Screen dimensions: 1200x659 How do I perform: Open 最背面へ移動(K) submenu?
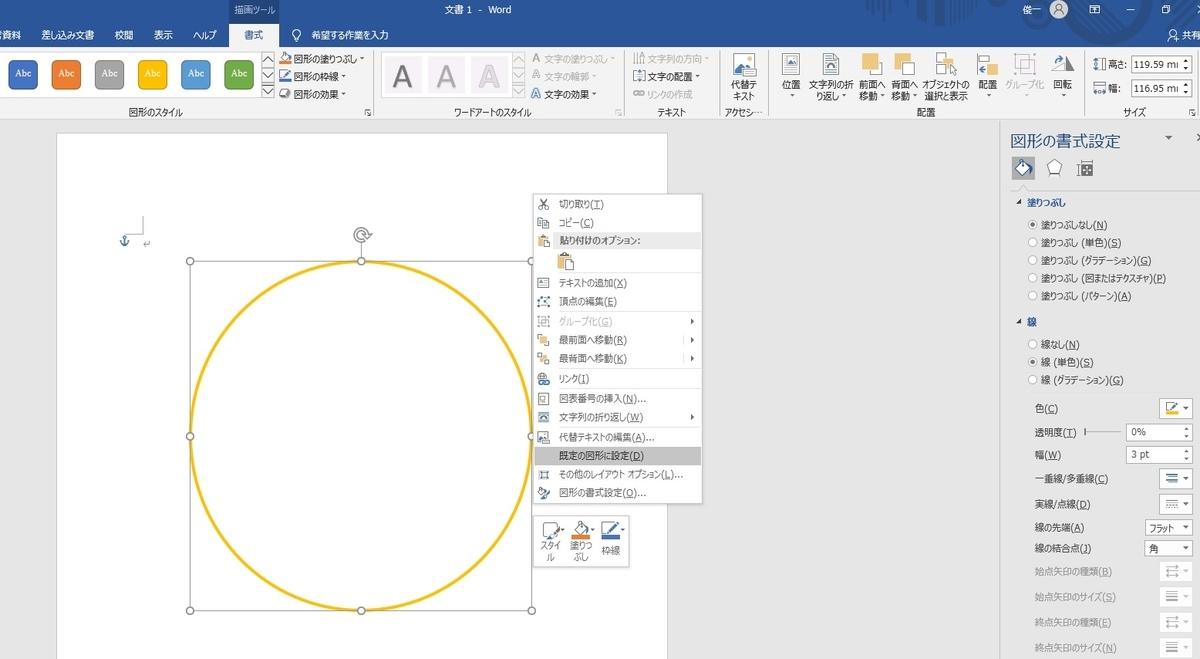coord(617,358)
